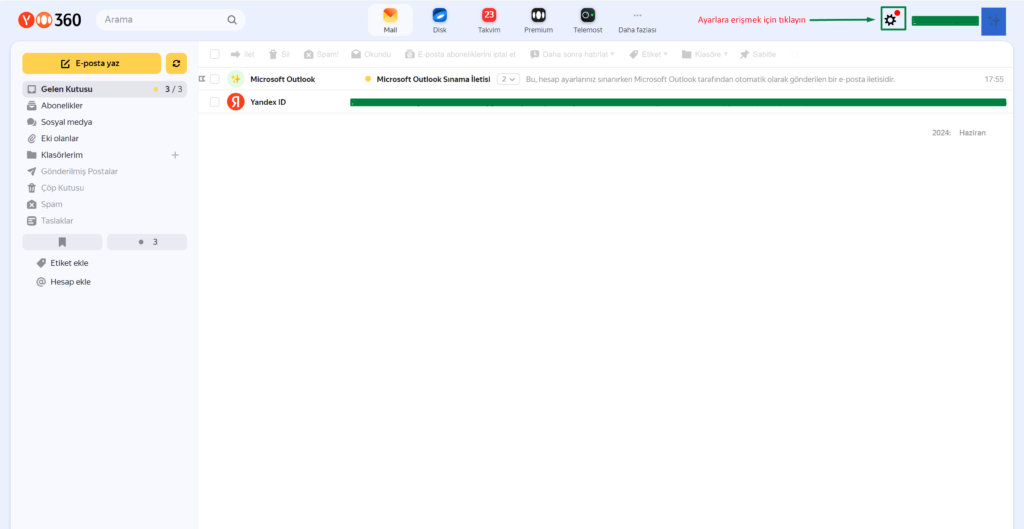Open the Spam folder in sidebar
This screenshot has width=1024, height=529.
51,204
